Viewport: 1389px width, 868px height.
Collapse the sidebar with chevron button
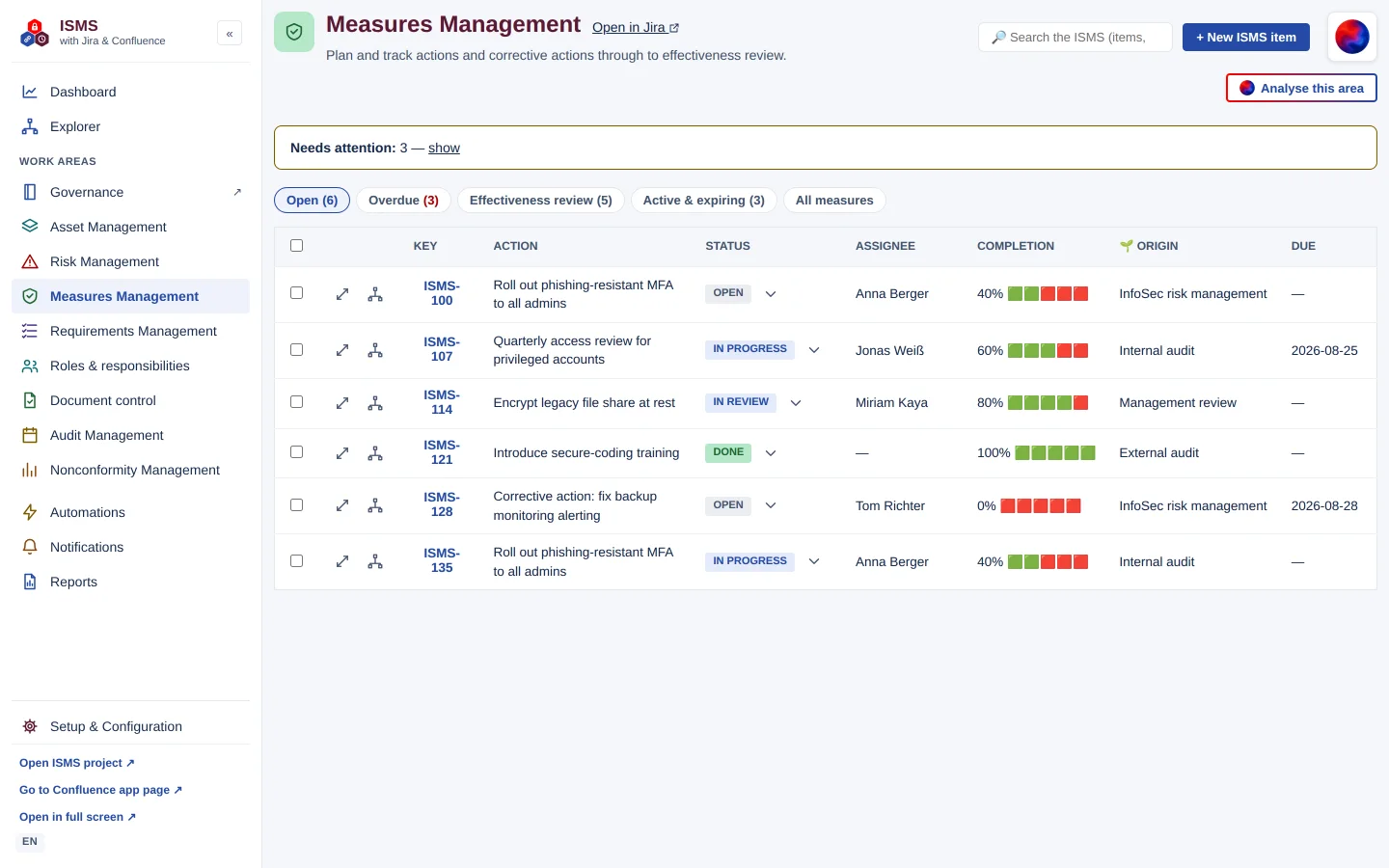[230, 34]
